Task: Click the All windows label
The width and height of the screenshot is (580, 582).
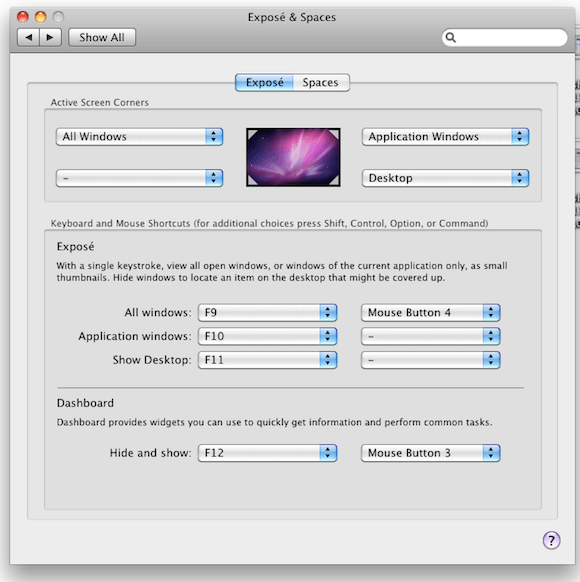Action: [x=158, y=313]
